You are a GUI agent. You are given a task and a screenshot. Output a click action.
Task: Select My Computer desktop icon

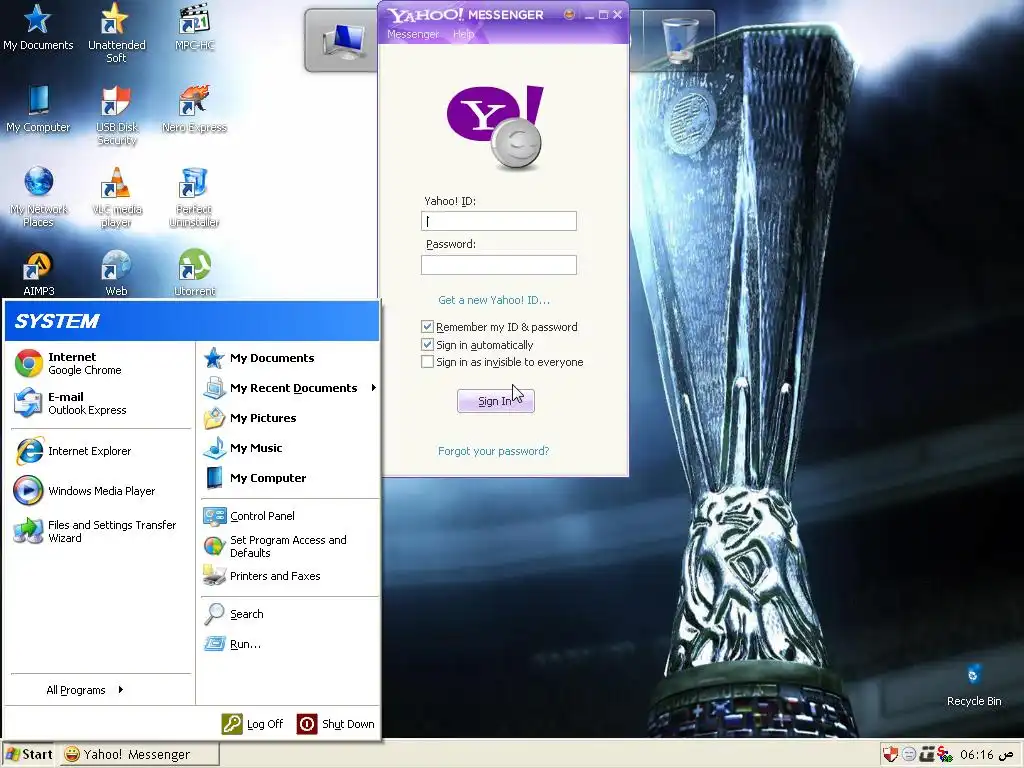pyautogui.click(x=38, y=108)
